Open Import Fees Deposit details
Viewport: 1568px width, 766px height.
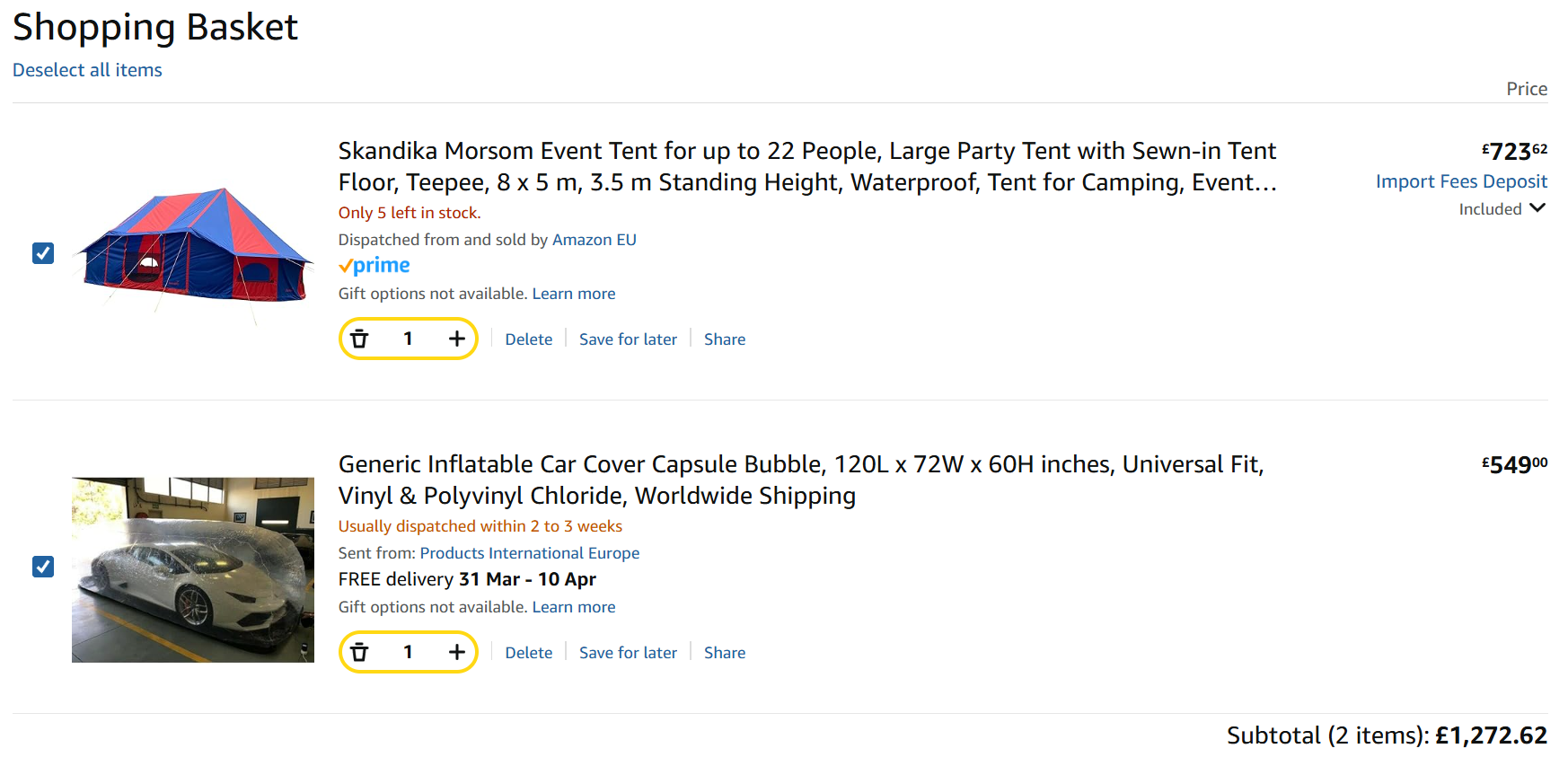tap(1461, 181)
